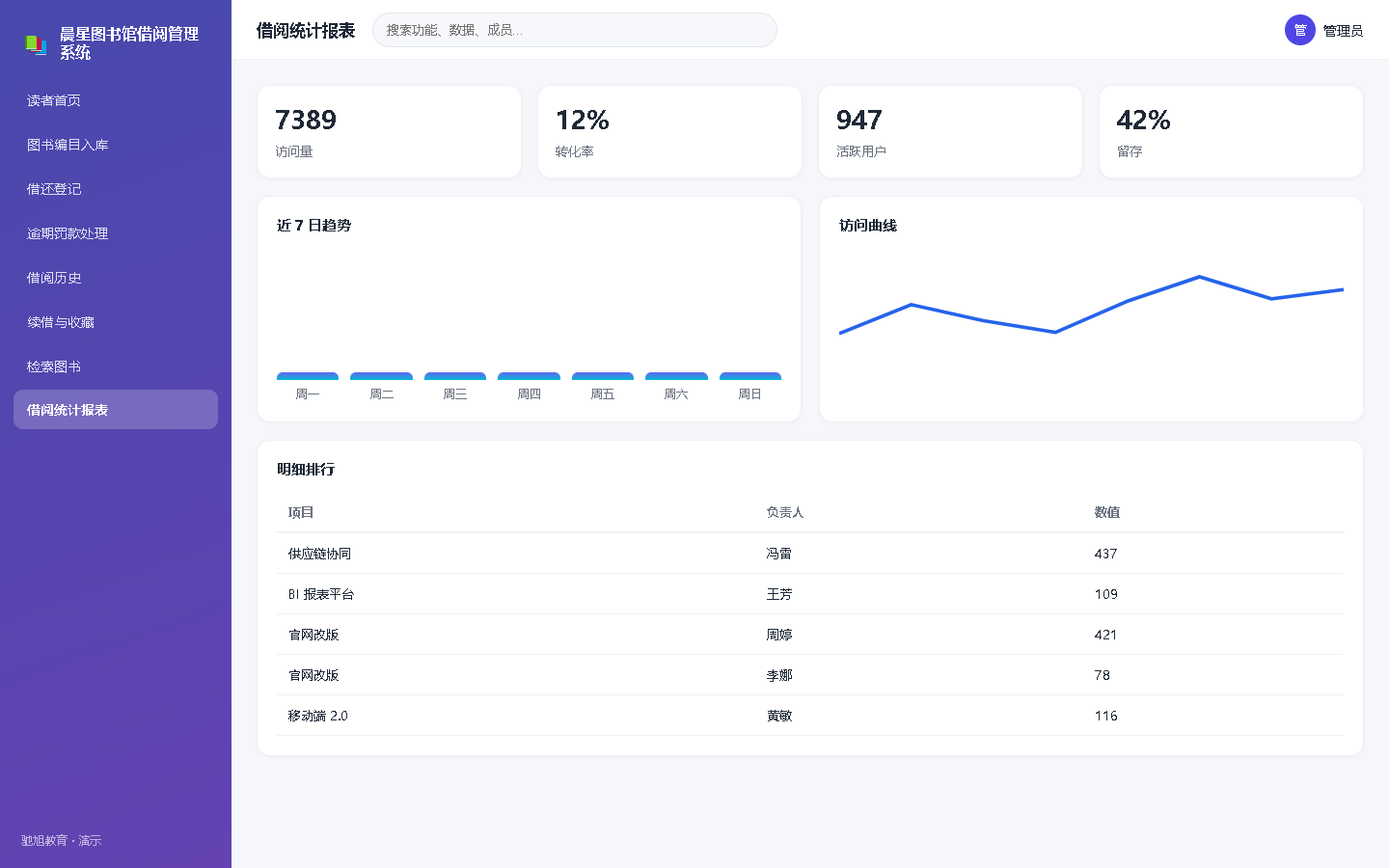The height and width of the screenshot is (868, 1389).
Task: Click the 7389 访问量 stat card
Action: (x=389, y=132)
